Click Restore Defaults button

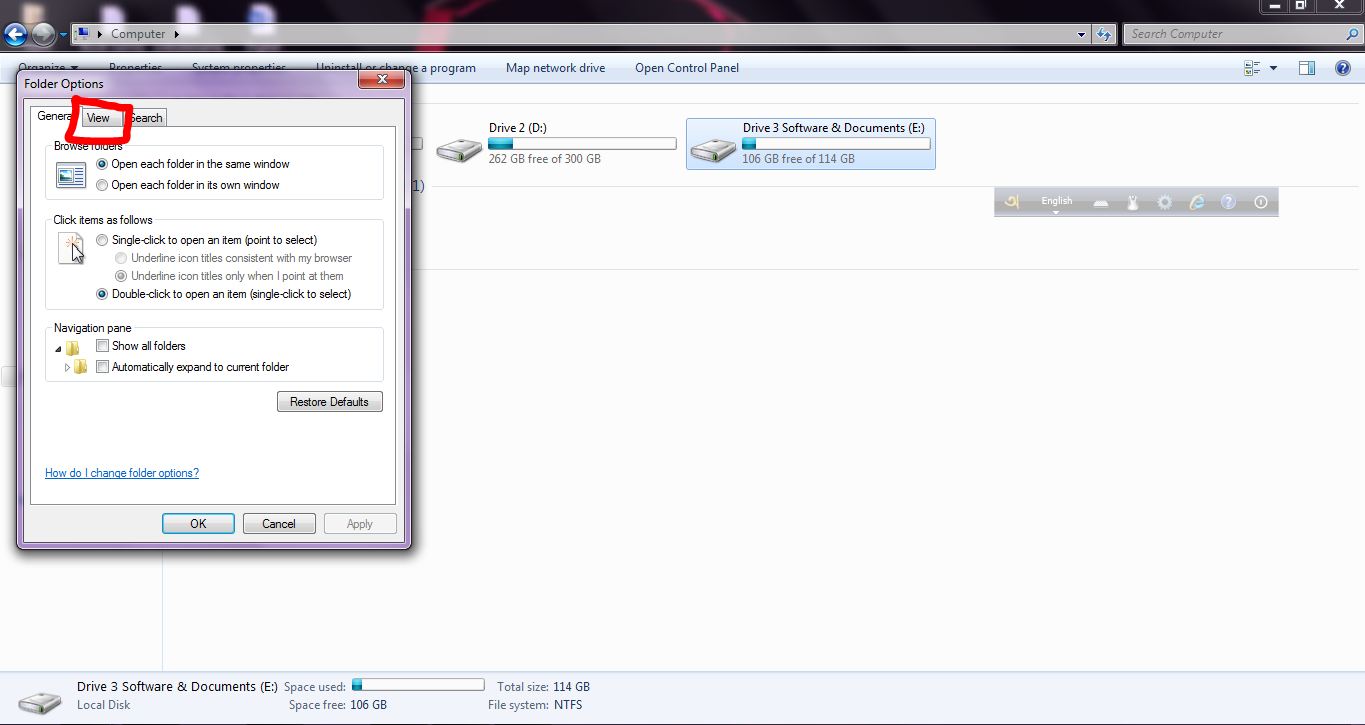coord(330,401)
